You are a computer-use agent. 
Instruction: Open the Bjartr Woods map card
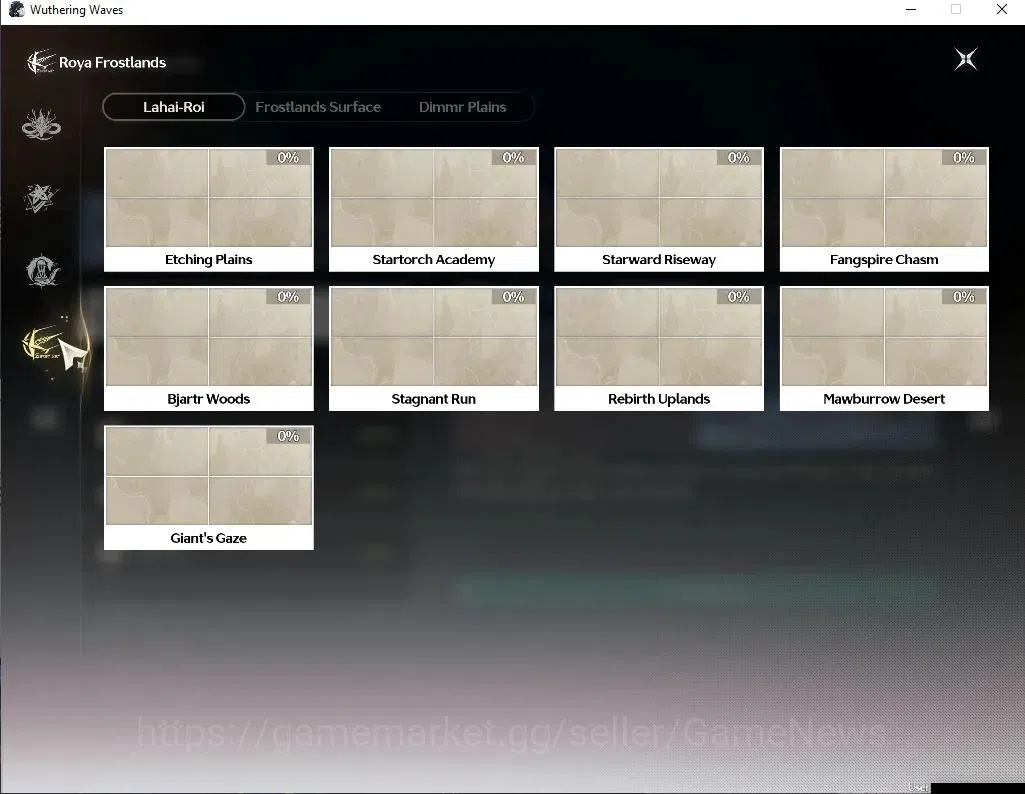click(x=209, y=348)
